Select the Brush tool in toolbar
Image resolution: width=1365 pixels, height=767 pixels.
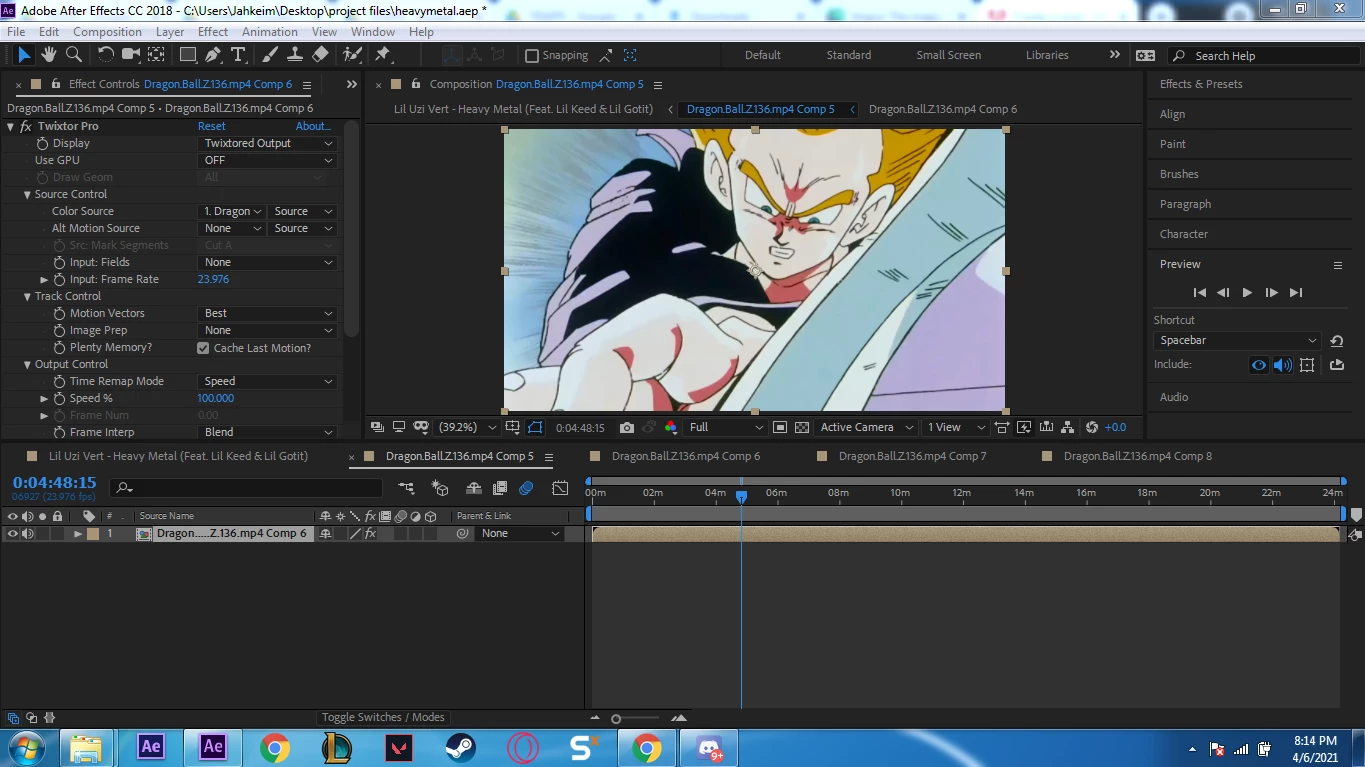coord(270,55)
